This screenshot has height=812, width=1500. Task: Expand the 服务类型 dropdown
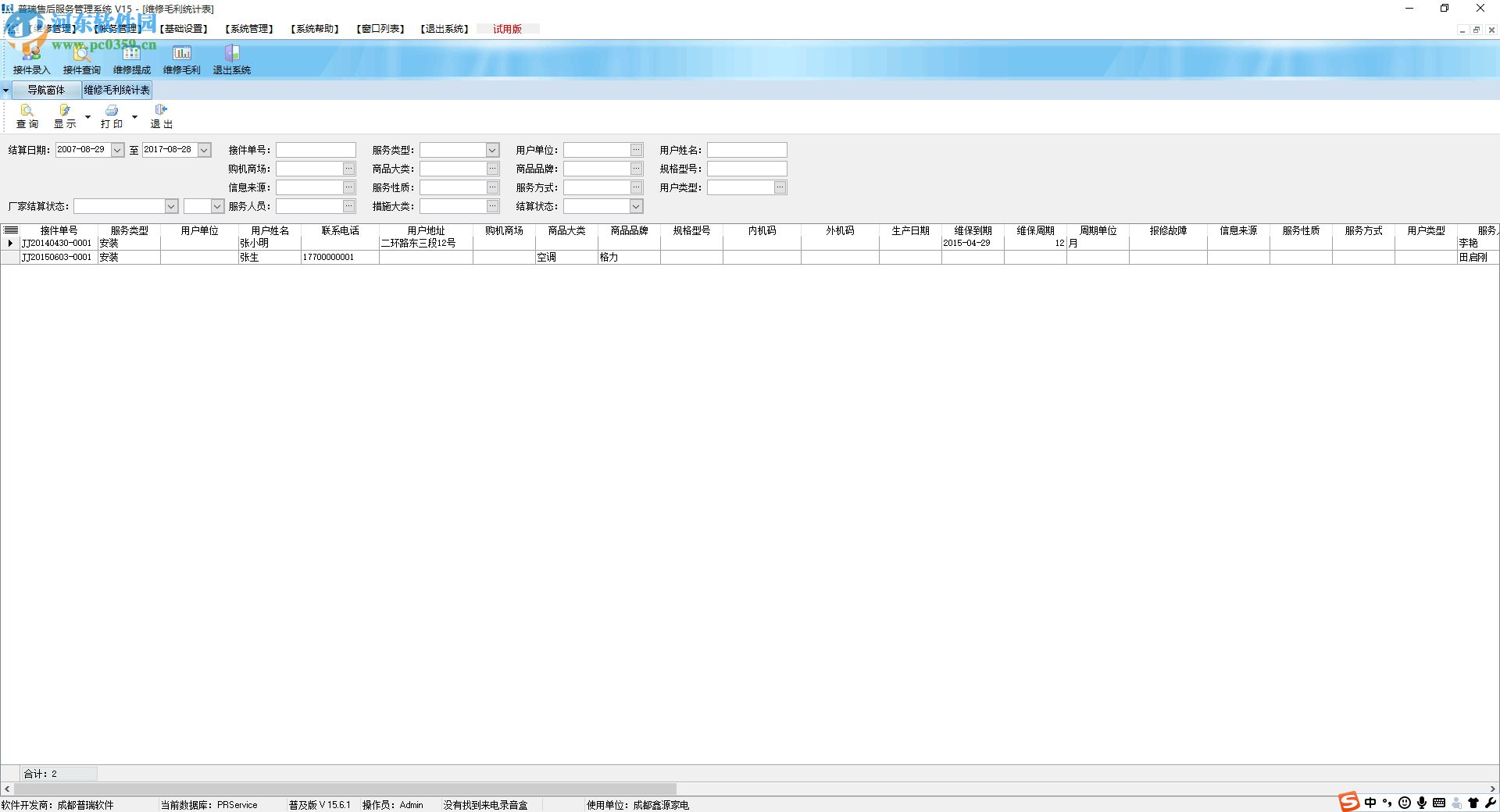(493, 150)
